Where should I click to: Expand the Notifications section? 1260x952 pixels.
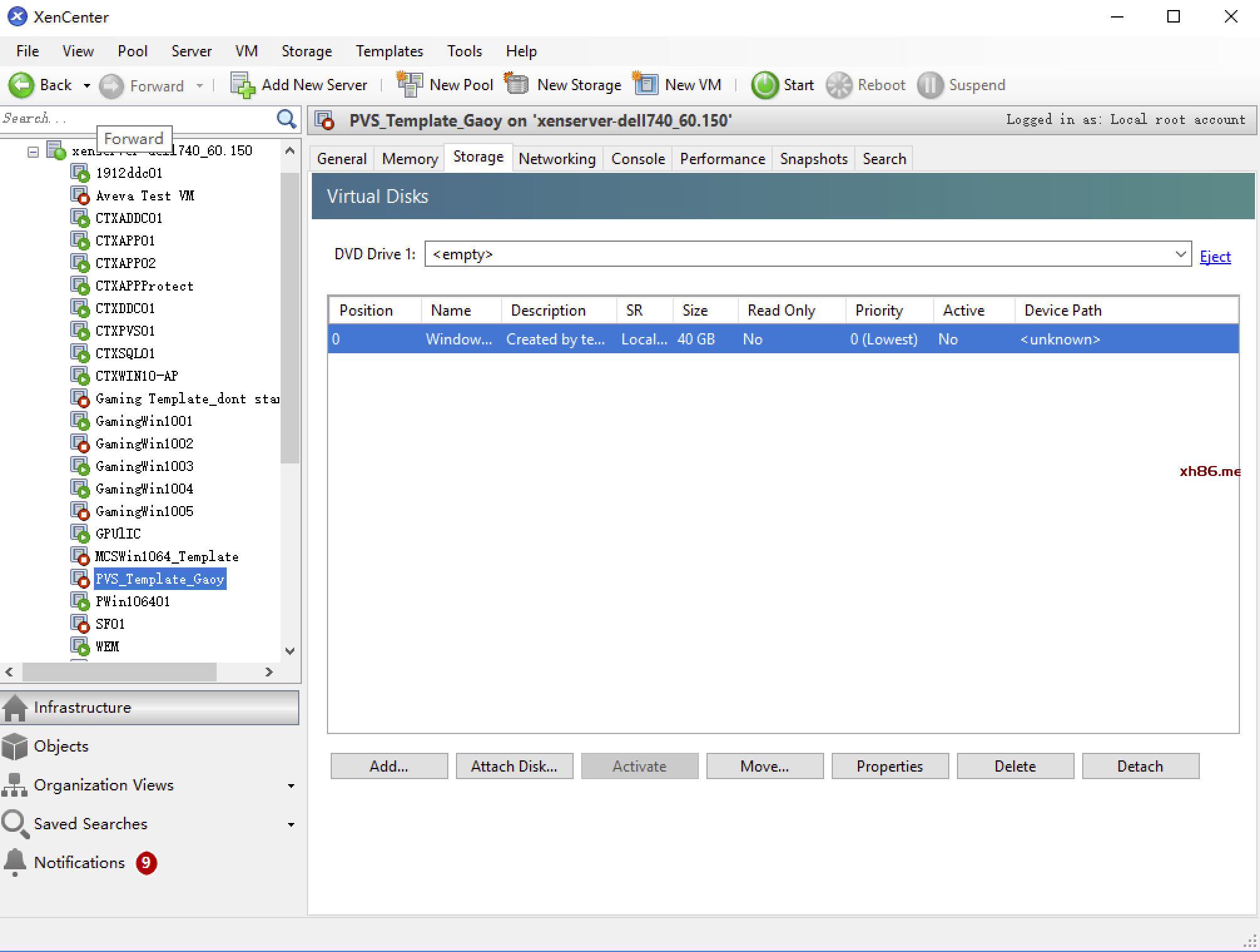point(80,862)
